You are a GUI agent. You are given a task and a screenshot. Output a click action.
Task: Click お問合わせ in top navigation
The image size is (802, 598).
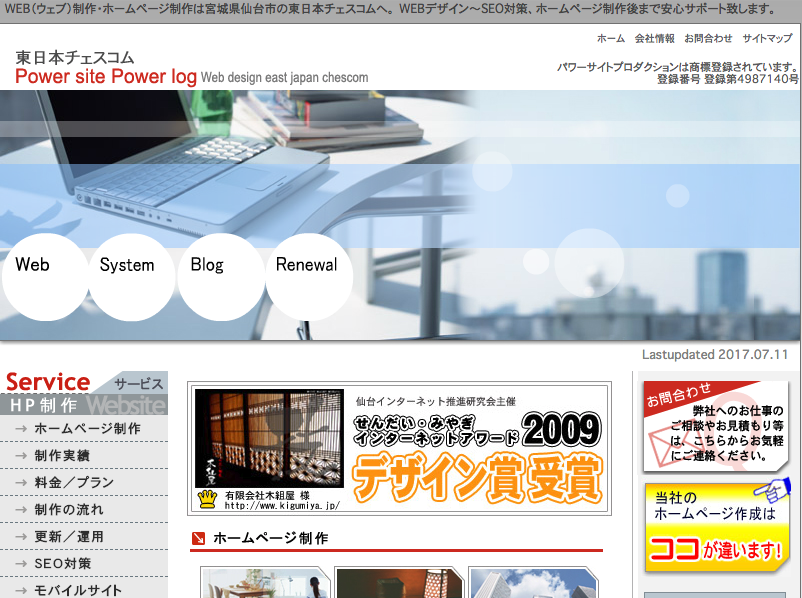[x=708, y=38]
